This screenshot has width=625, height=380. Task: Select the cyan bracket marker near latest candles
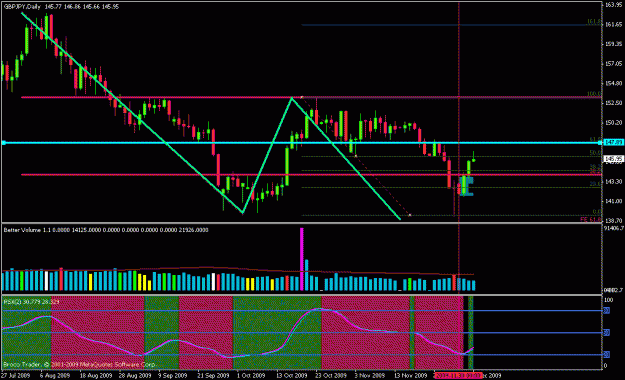pos(467,186)
